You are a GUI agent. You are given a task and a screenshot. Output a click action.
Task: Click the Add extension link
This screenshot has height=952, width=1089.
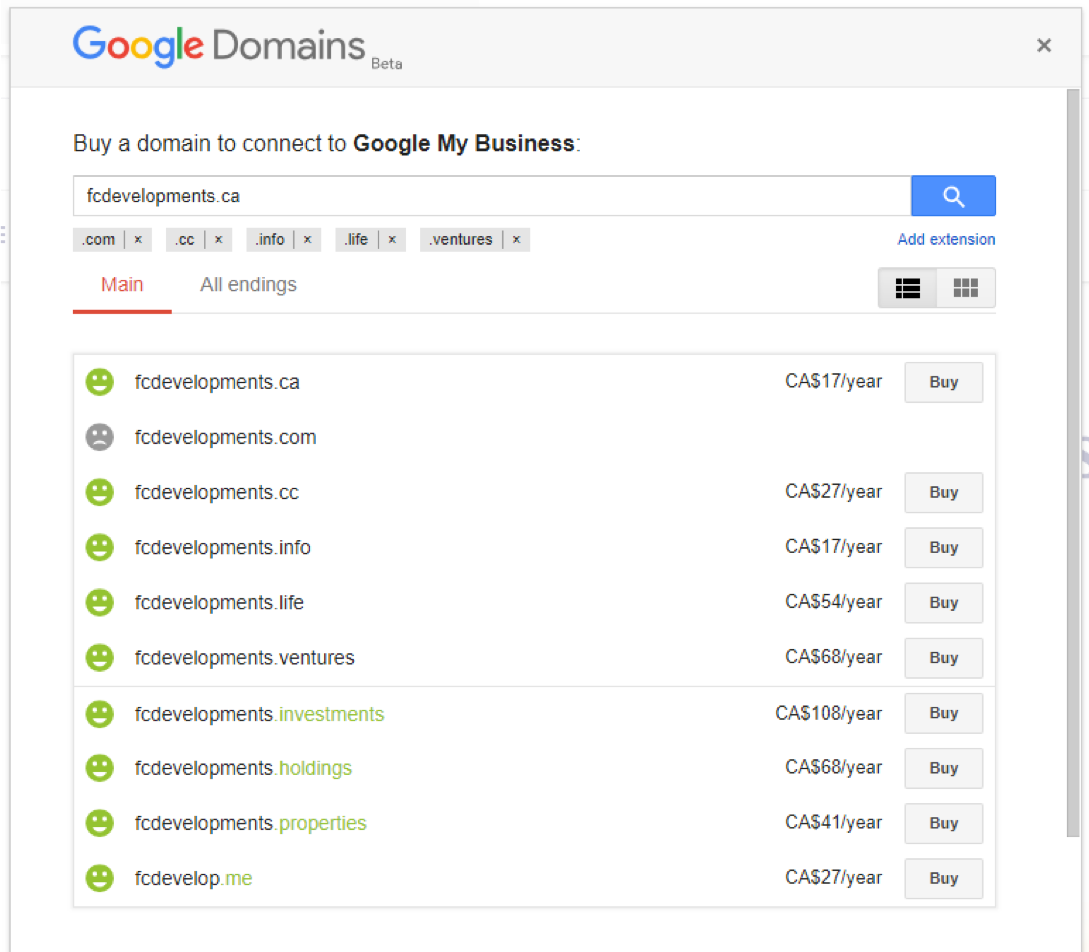coord(946,240)
